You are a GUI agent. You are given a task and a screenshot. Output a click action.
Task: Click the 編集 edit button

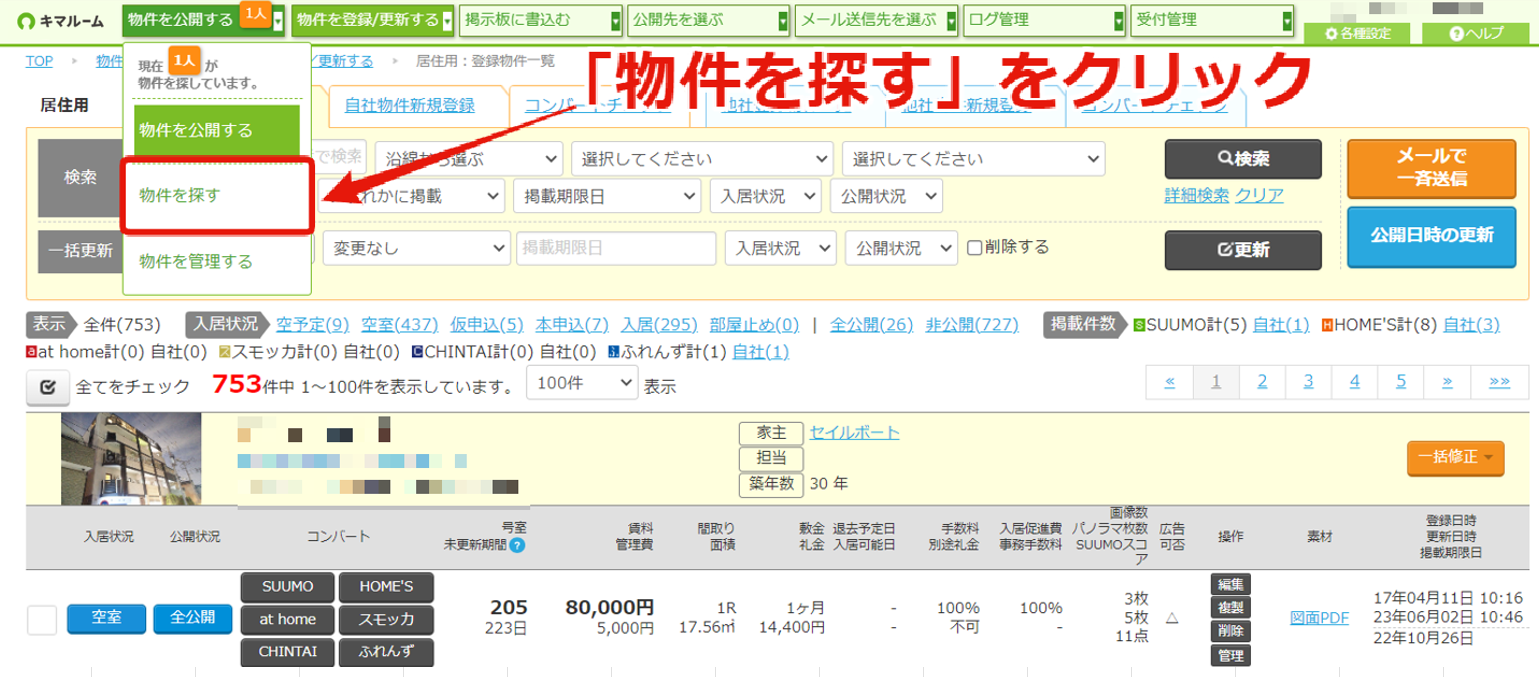(x=1231, y=584)
